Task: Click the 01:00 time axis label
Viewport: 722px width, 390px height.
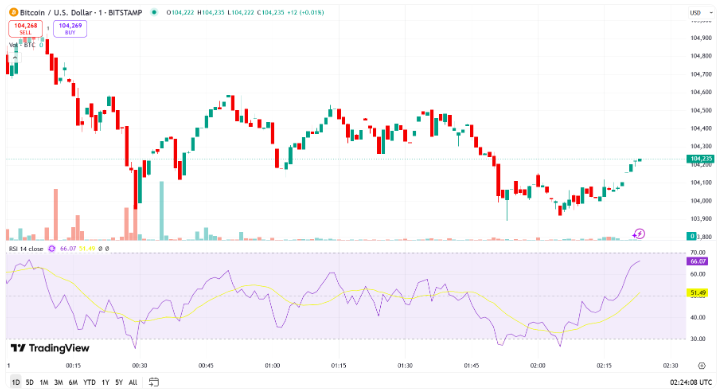Action: (272, 366)
